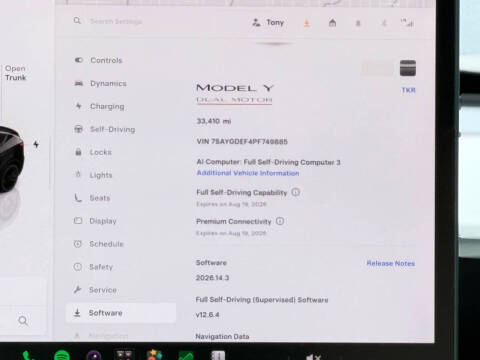Image resolution: width=480 pixels, height=360 pixels.
Task: Open Display settings
Action: click(x=95, y=221)
